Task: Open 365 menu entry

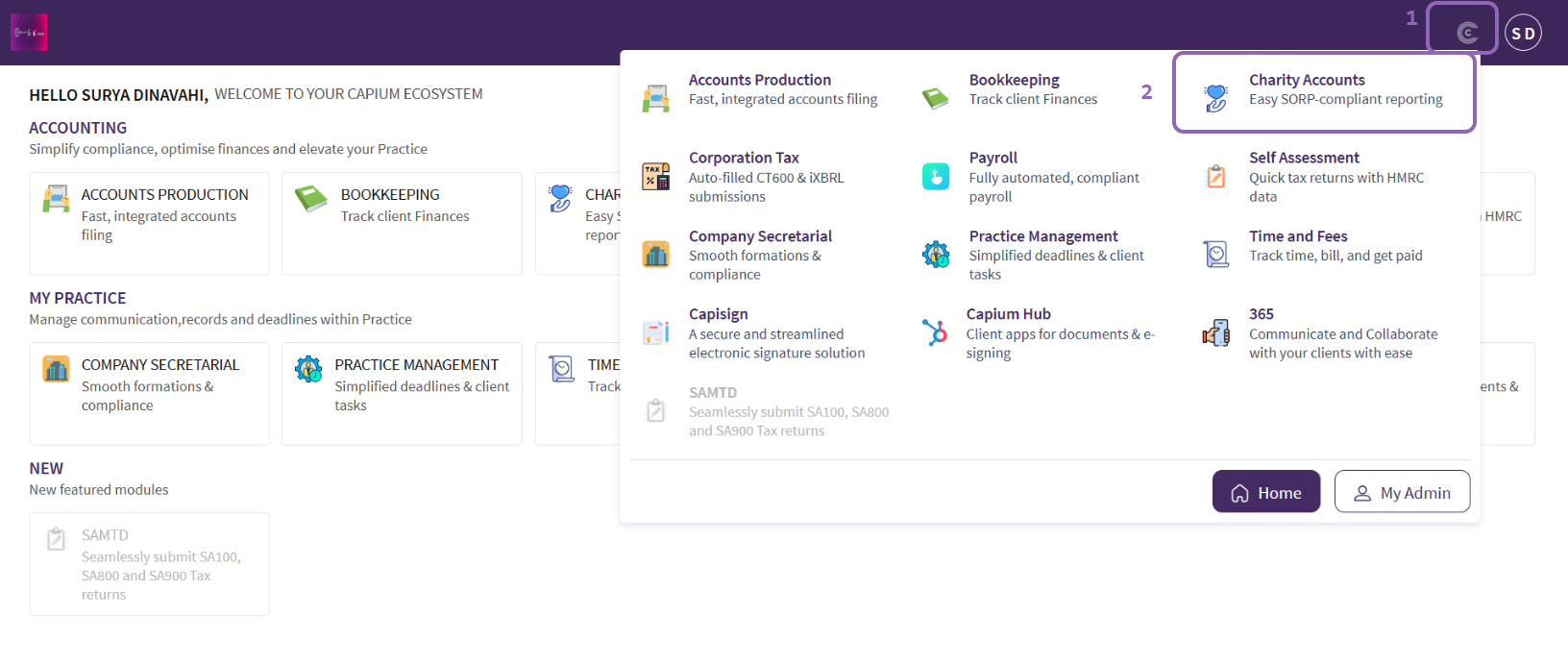Action: [1262, 314]
